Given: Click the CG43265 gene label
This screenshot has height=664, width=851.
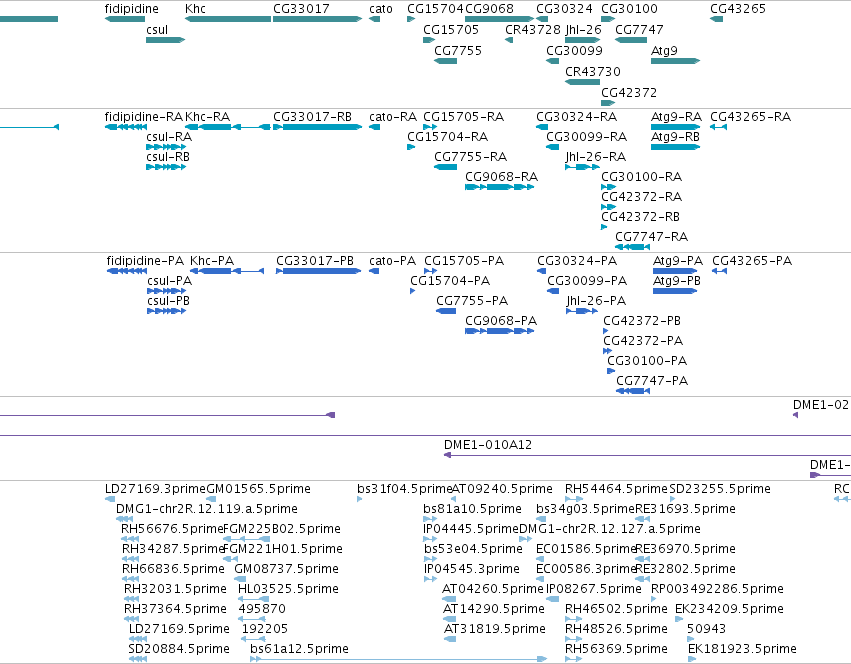Looking at the screenshot, I should (738, 9).
